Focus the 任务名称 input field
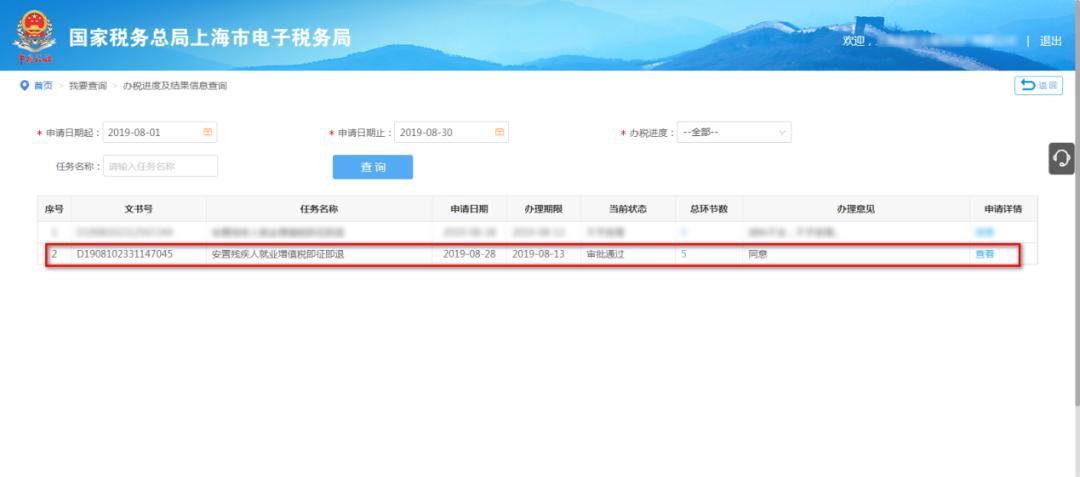Screen dimensions: 1080x477 (160, 166)
